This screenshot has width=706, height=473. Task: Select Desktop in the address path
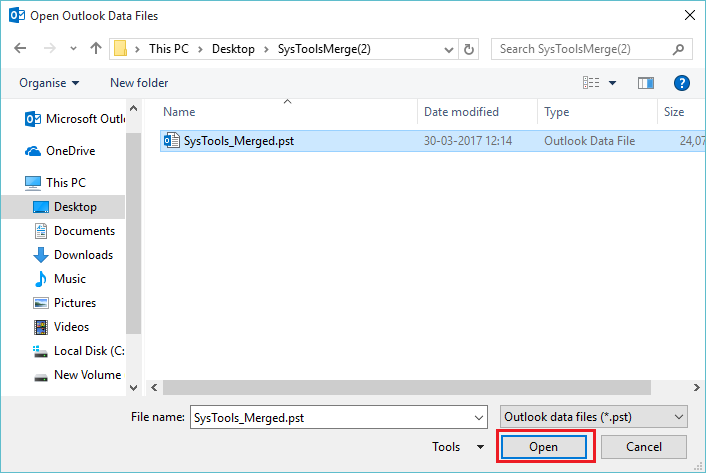(x=233, y=49)
